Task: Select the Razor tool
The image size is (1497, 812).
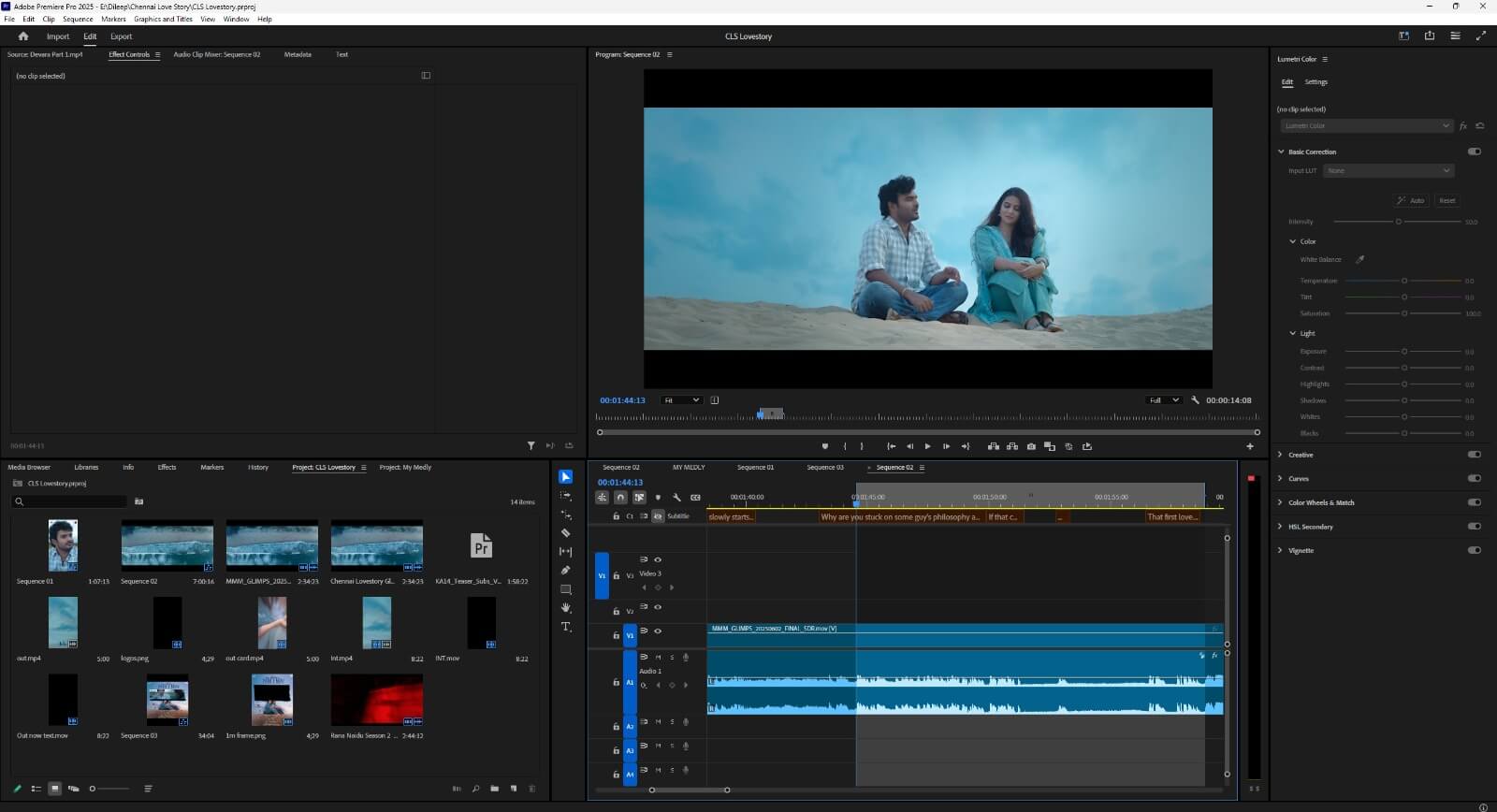Action: (x=565, y=533)
